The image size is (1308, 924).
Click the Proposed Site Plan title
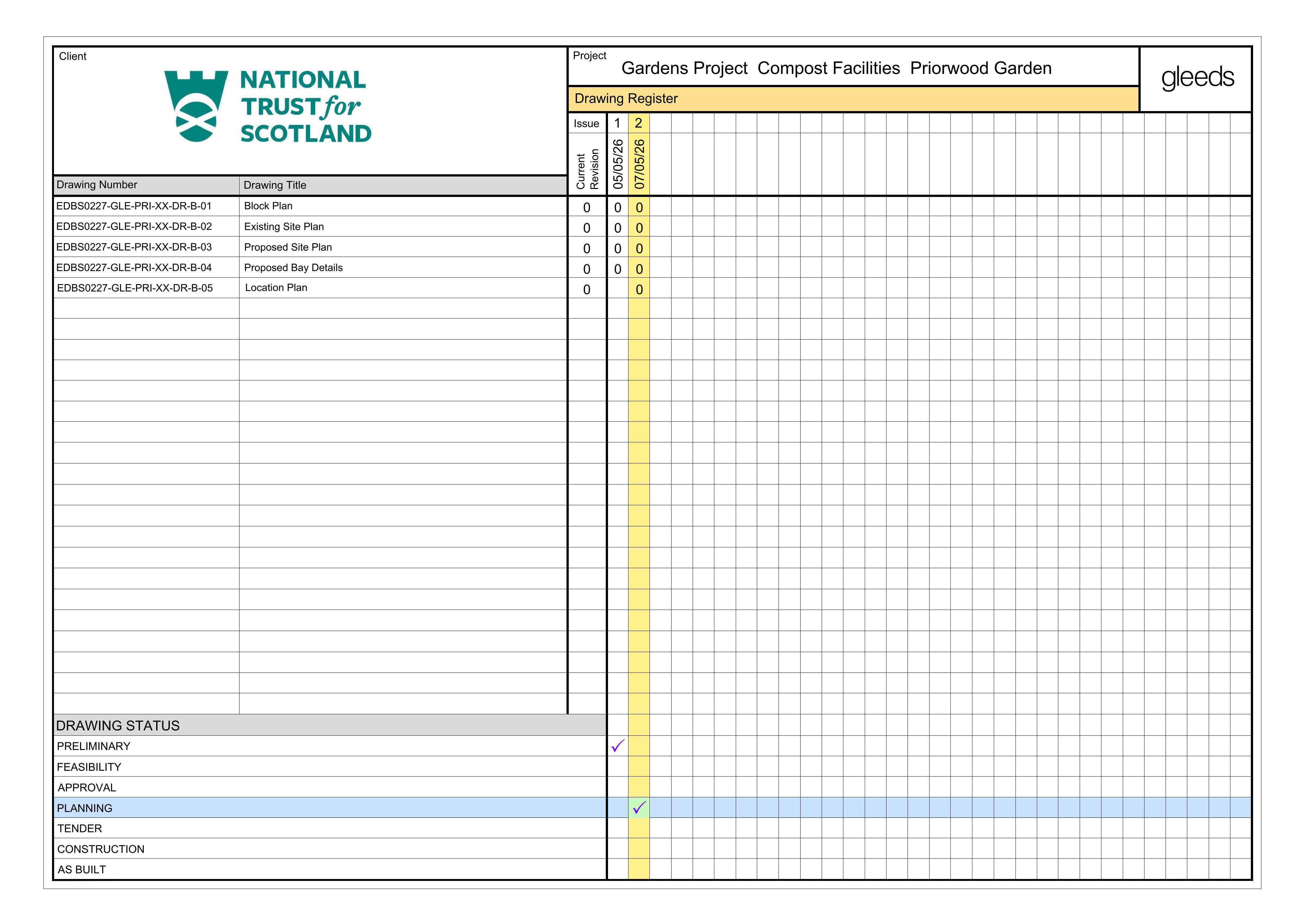pos(288,247)
